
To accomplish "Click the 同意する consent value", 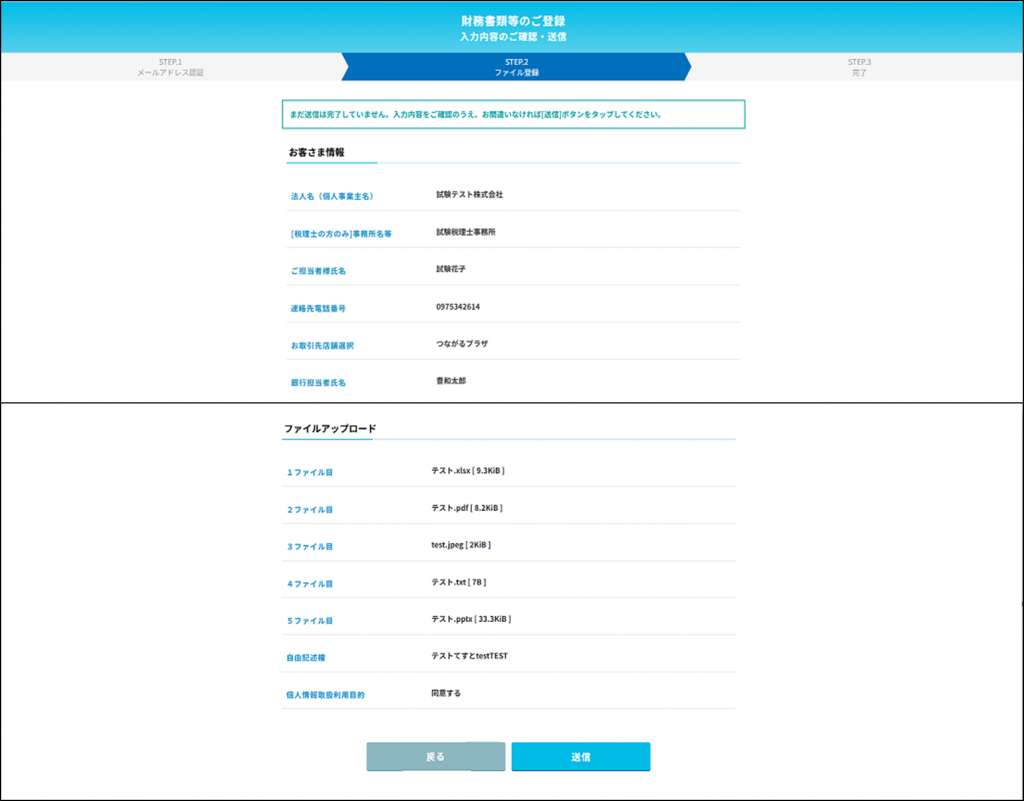I will 446,693.
